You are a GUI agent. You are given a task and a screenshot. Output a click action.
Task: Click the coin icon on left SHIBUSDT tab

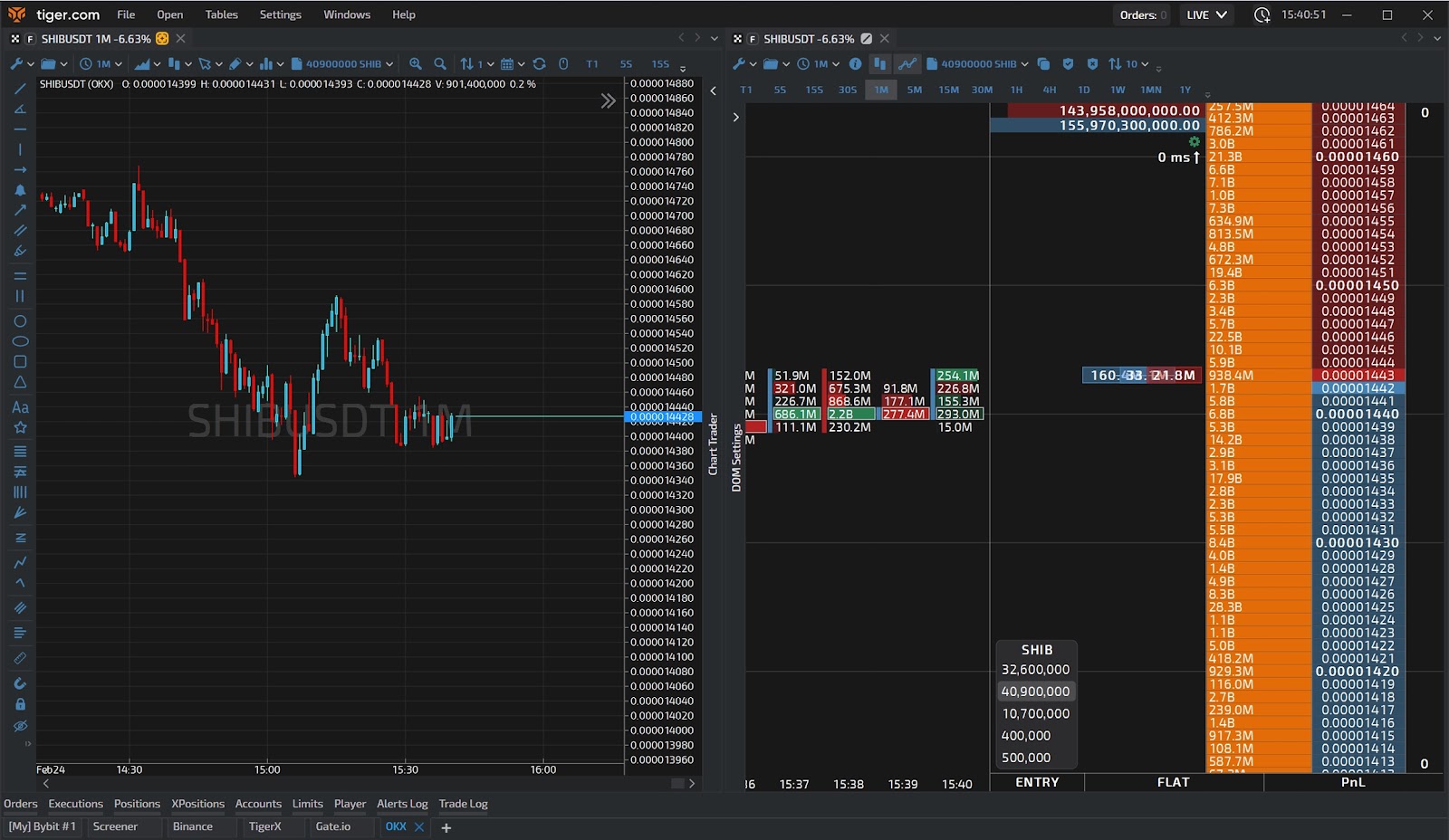tap(162, 39)
